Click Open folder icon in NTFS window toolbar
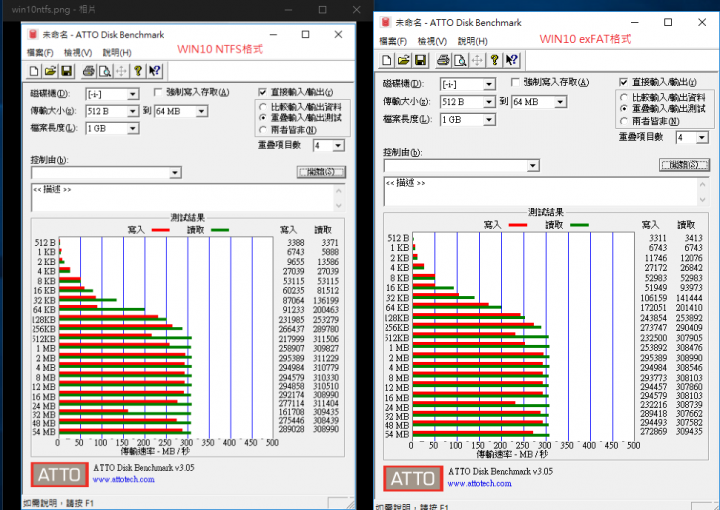The width and height of the screenshot is (720, 510). 51,71
